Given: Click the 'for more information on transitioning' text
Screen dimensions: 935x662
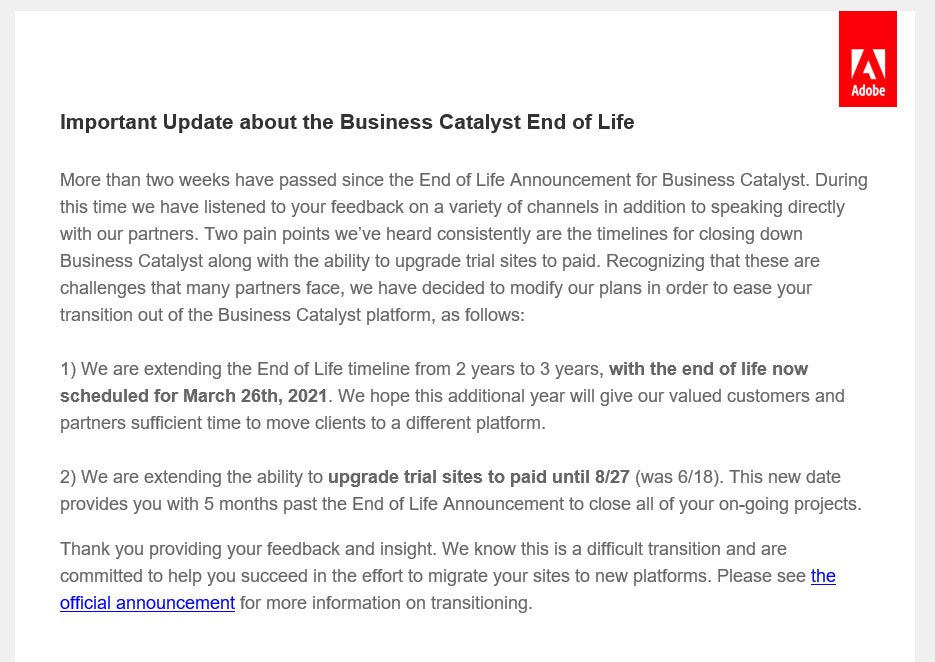Looking at the screenshot, I should [x=386, y=603].
